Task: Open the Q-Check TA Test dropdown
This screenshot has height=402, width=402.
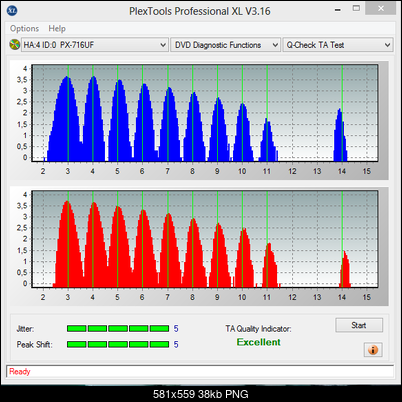Action: point(338,45)
